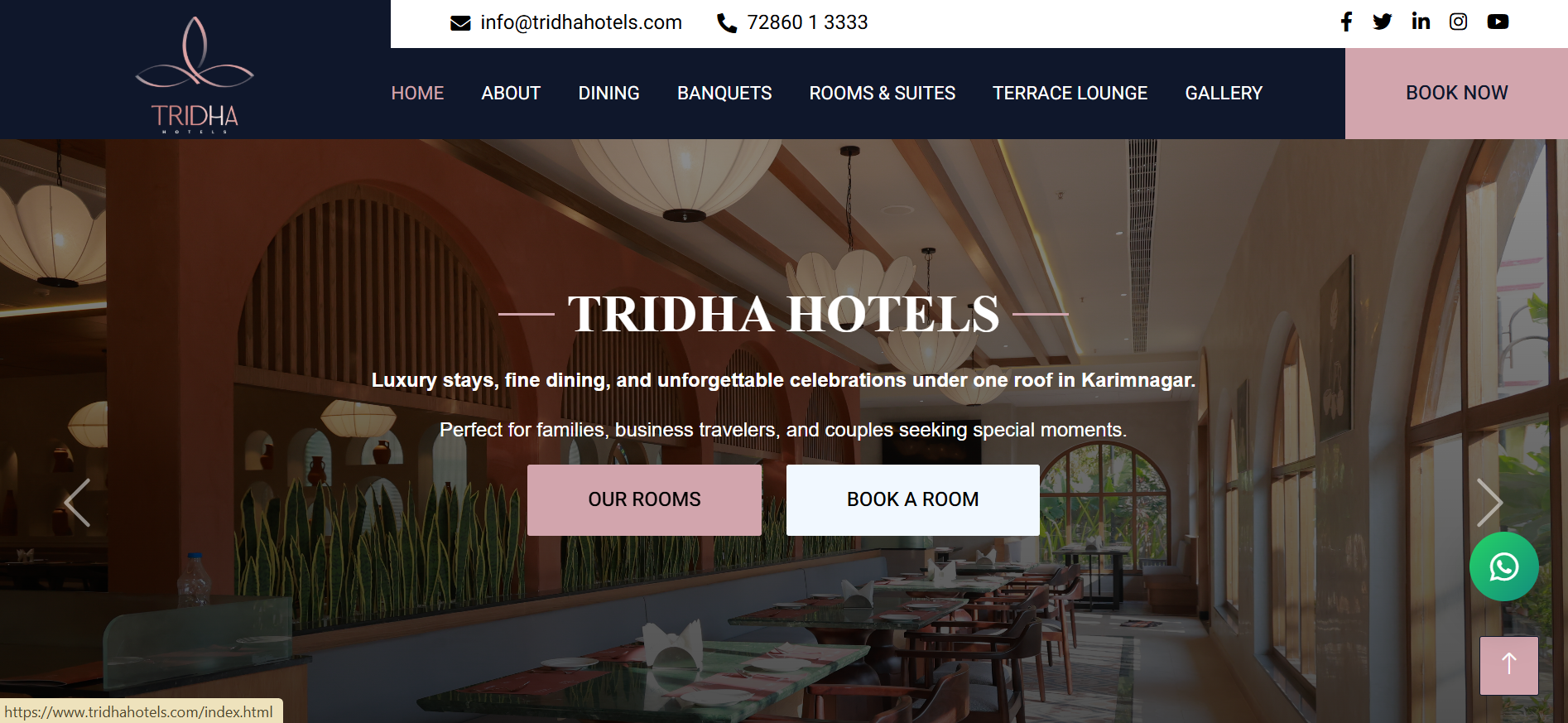The width and height of the screenshot is (1568, 723).
Task: Click the green WhatsApp chat icon
Action: [x=1503, y=566]
